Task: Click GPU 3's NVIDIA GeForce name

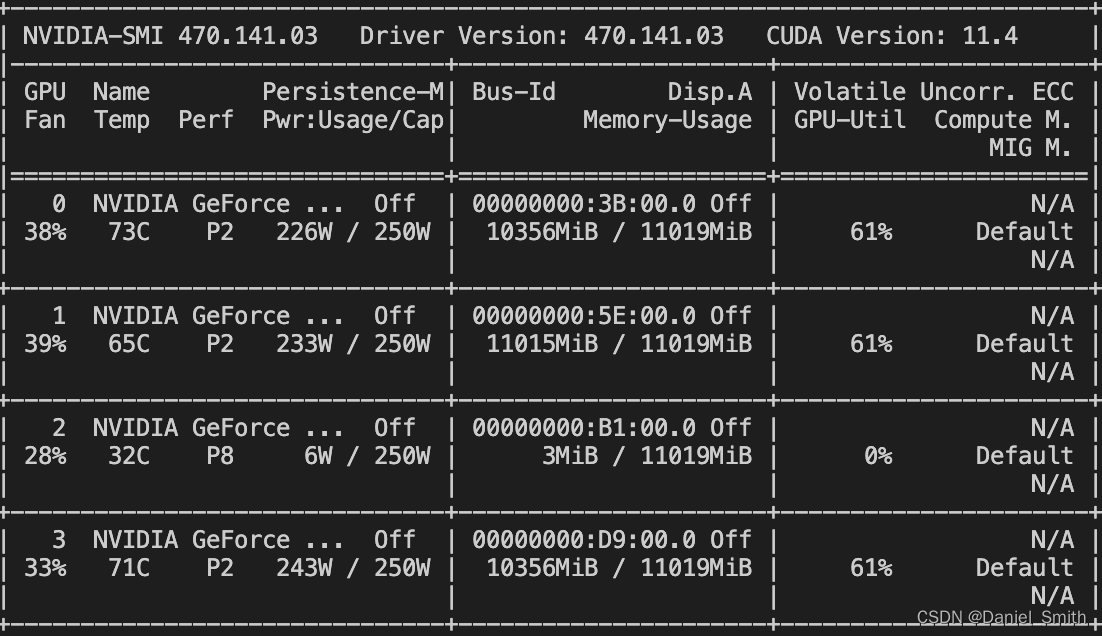Action: pos(218,540)
